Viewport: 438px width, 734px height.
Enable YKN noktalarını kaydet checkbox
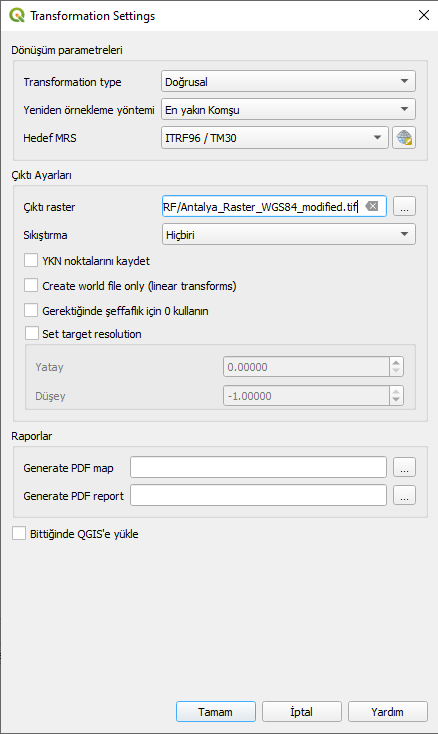(31, 260)
